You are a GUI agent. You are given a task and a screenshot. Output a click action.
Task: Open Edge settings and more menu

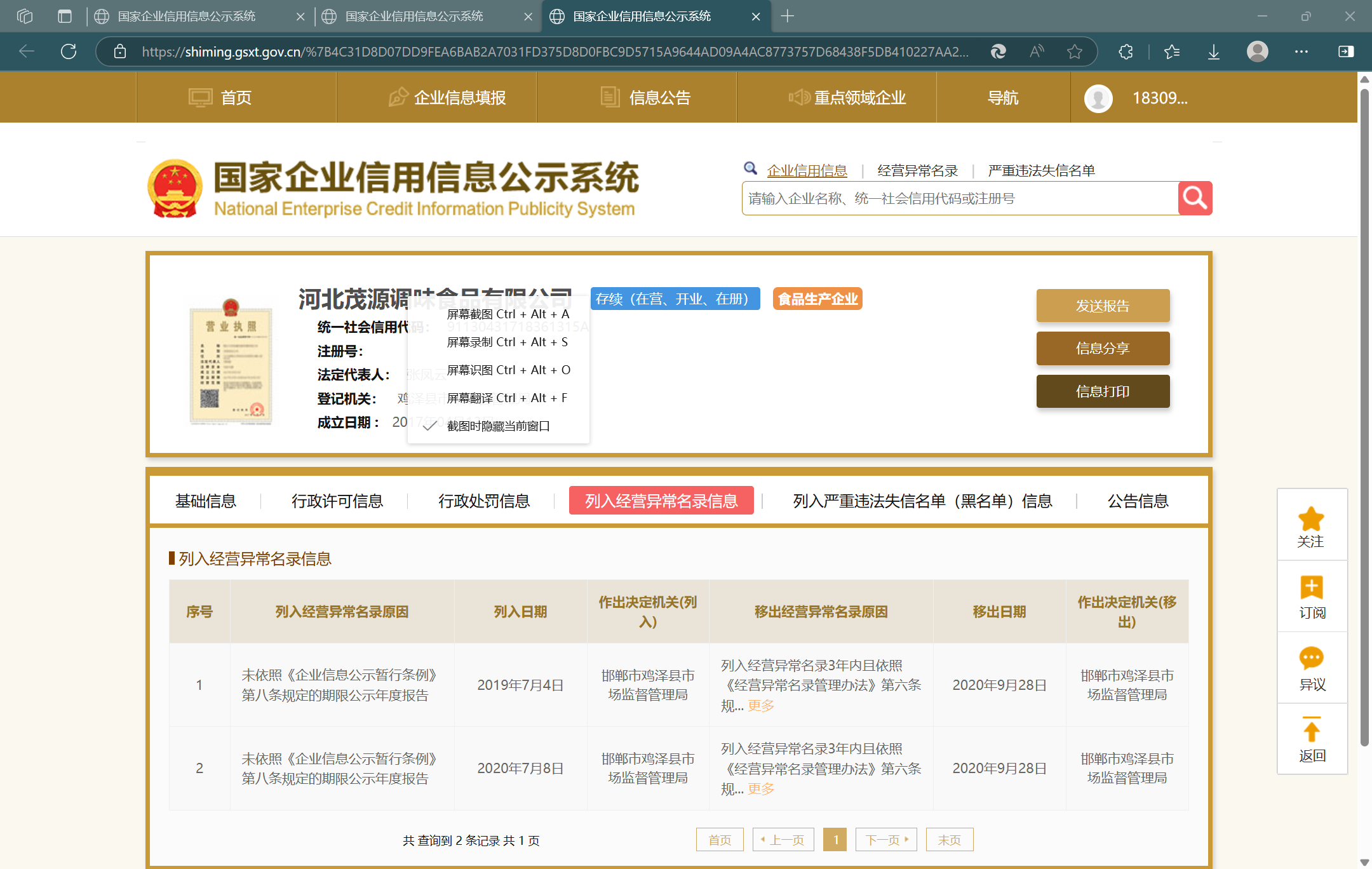1301,51
